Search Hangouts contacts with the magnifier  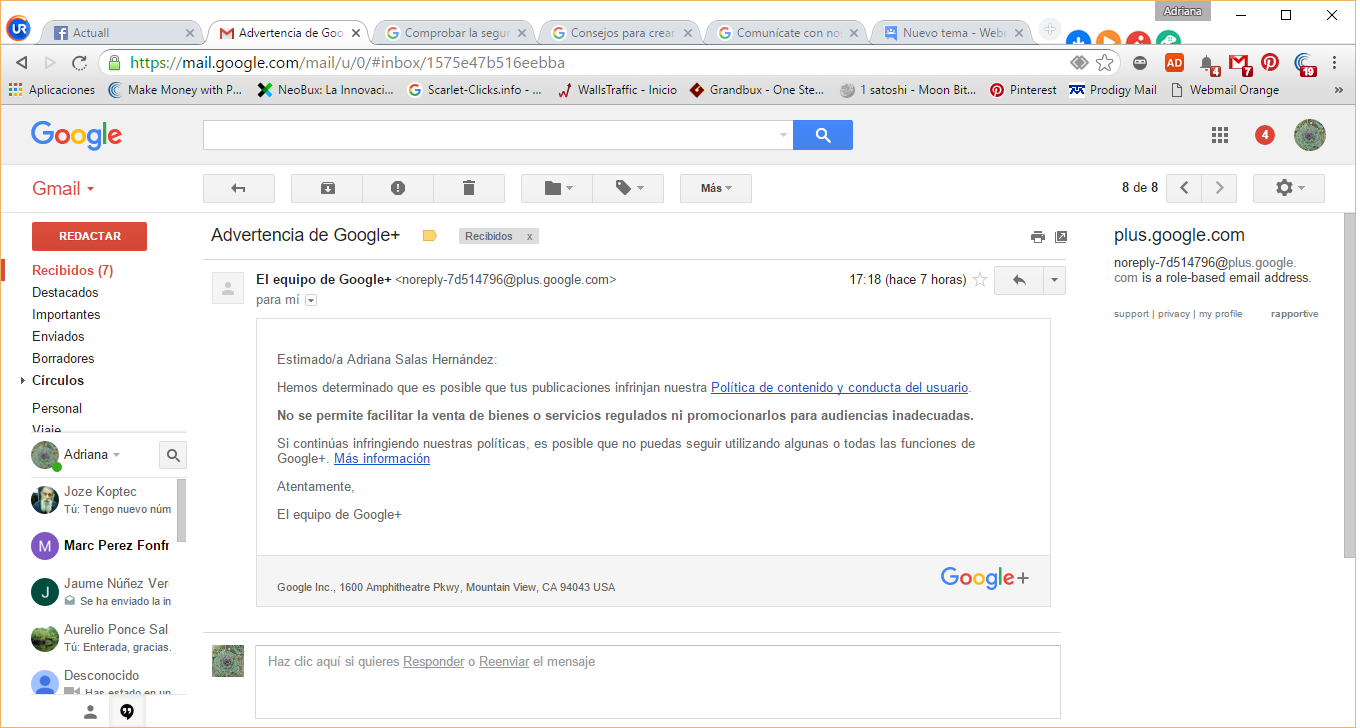click(x=173, y=456)
